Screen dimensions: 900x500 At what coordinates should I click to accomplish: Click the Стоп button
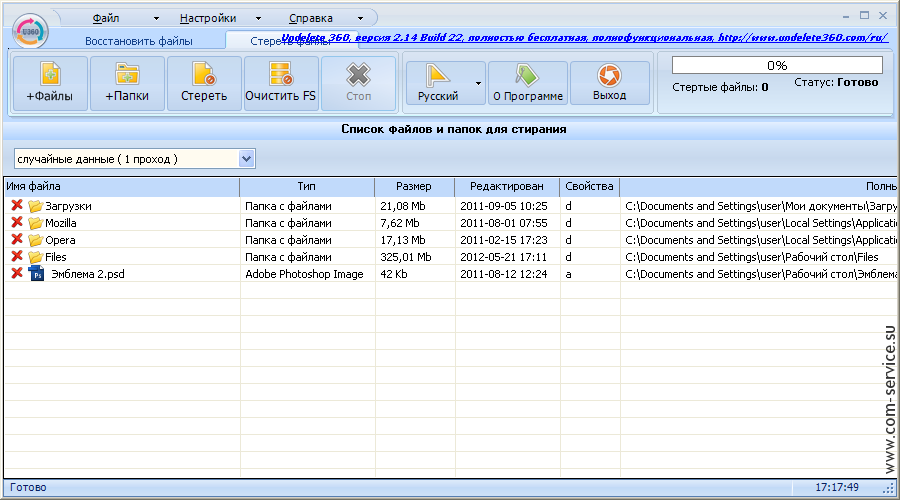point(358,83)
